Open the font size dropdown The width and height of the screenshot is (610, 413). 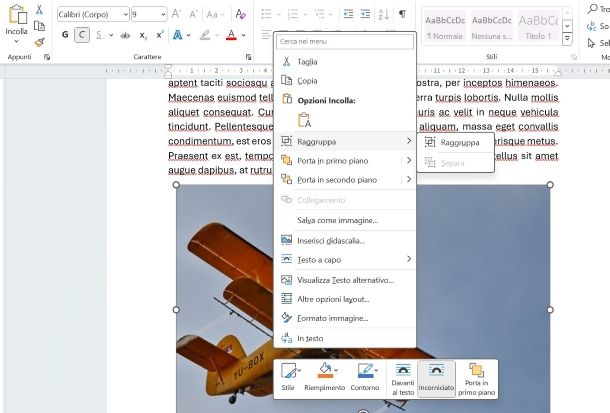coord(149,14)
